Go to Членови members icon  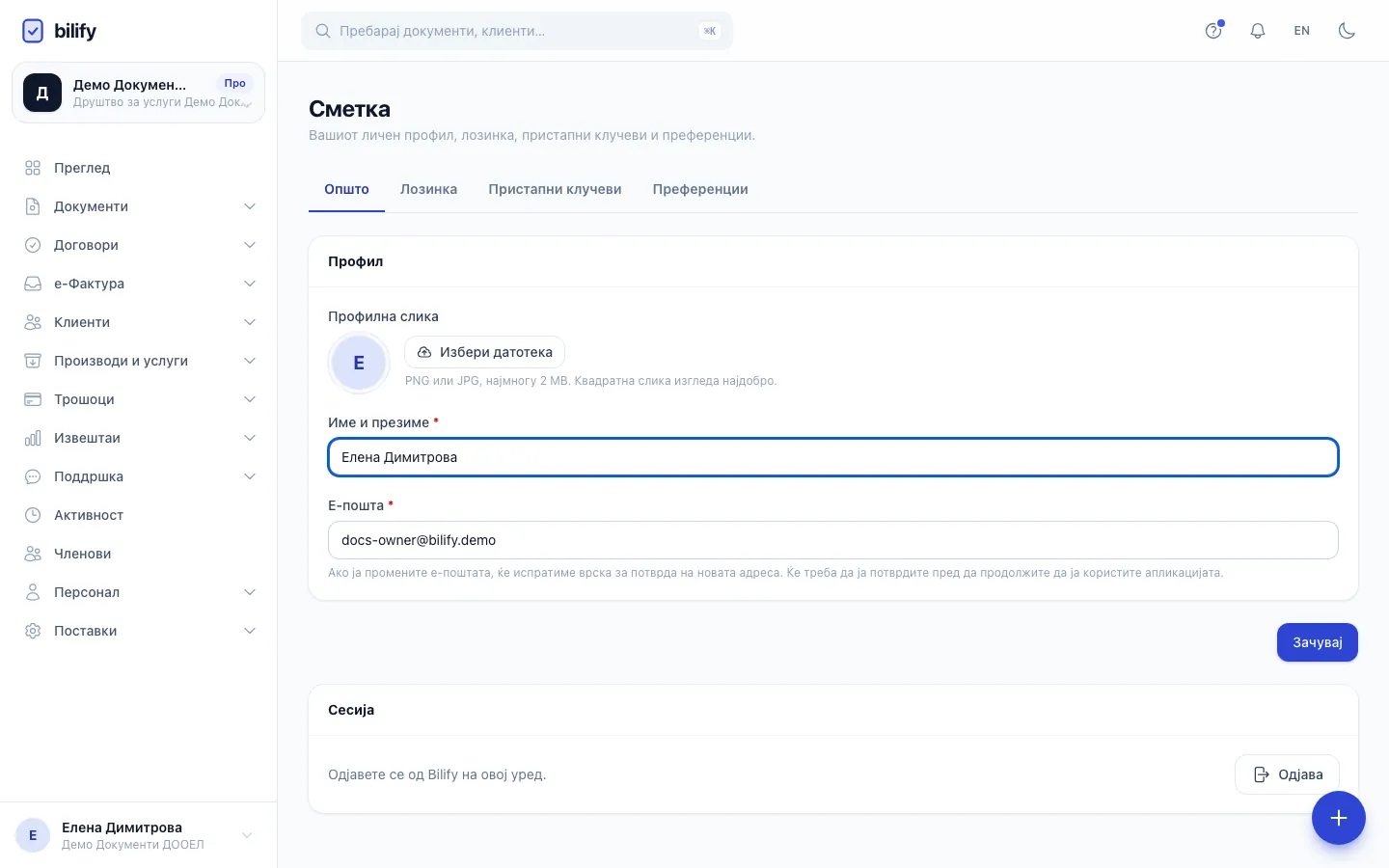(33, 554)
